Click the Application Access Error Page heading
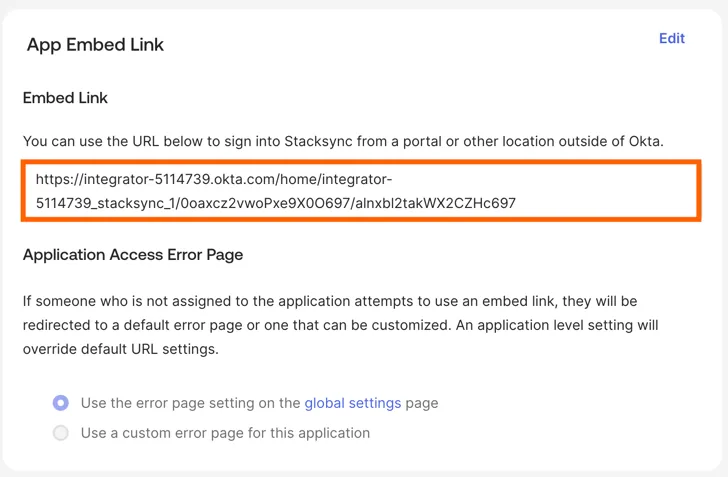This screenshot has width=728, height=477. pos(133,255)
